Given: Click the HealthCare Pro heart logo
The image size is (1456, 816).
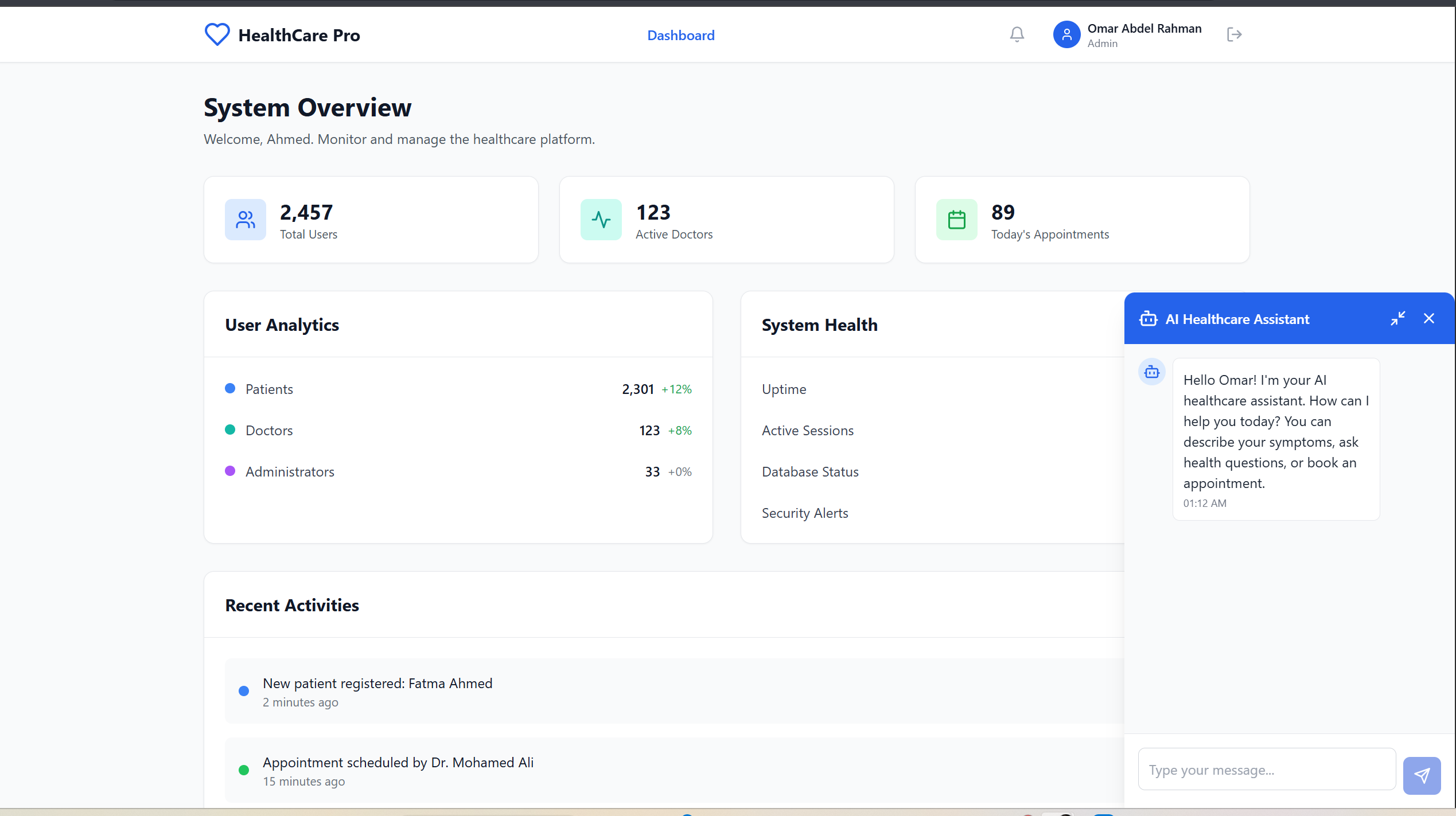Looking at the screenshot, I should pyautogui.click(x=216, y=34).
